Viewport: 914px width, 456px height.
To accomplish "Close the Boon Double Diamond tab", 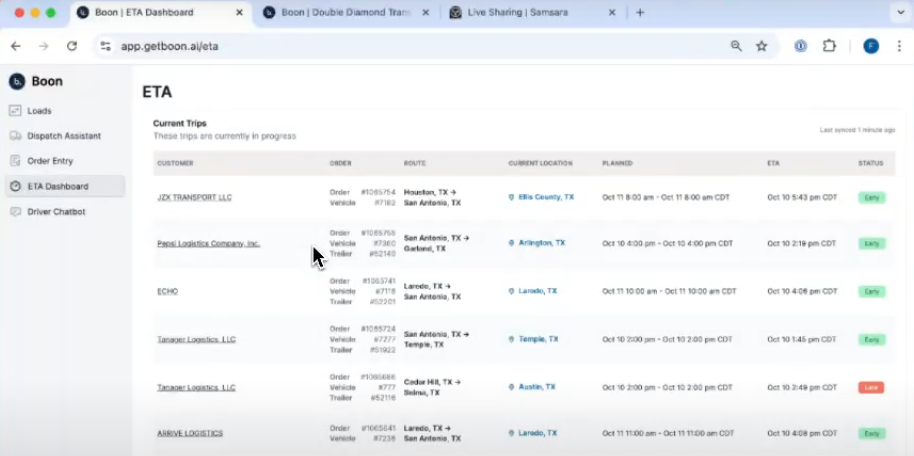I will tap(426, 12).
